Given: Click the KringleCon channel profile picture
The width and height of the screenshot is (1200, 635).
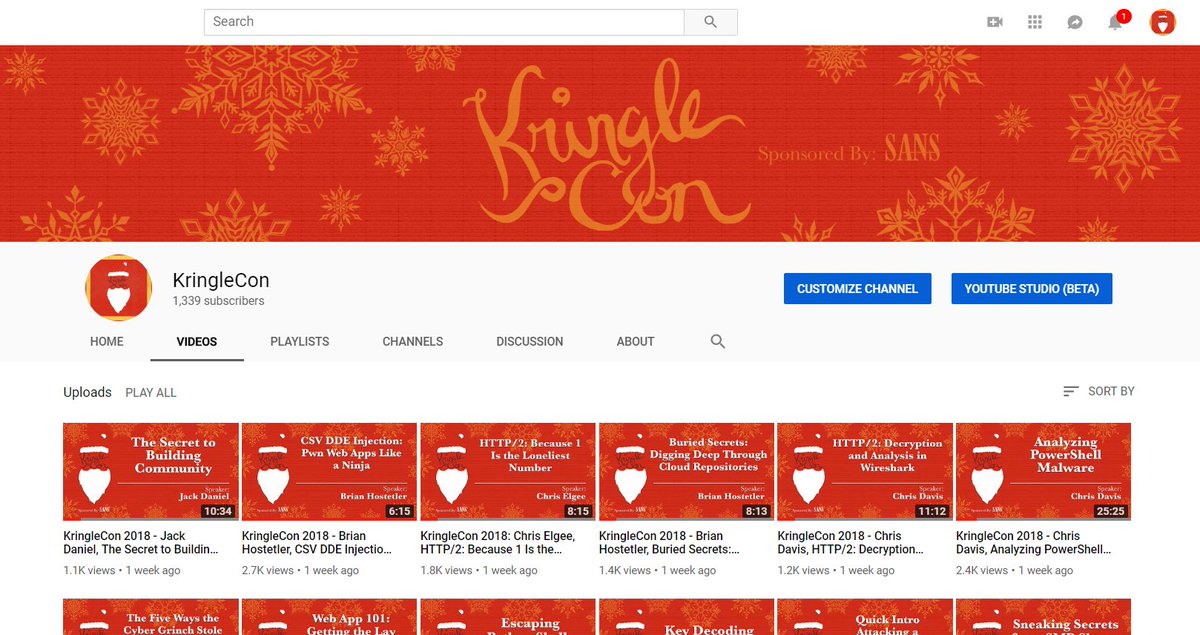Looking at the screenshot, I should click(x=118, y=288).
